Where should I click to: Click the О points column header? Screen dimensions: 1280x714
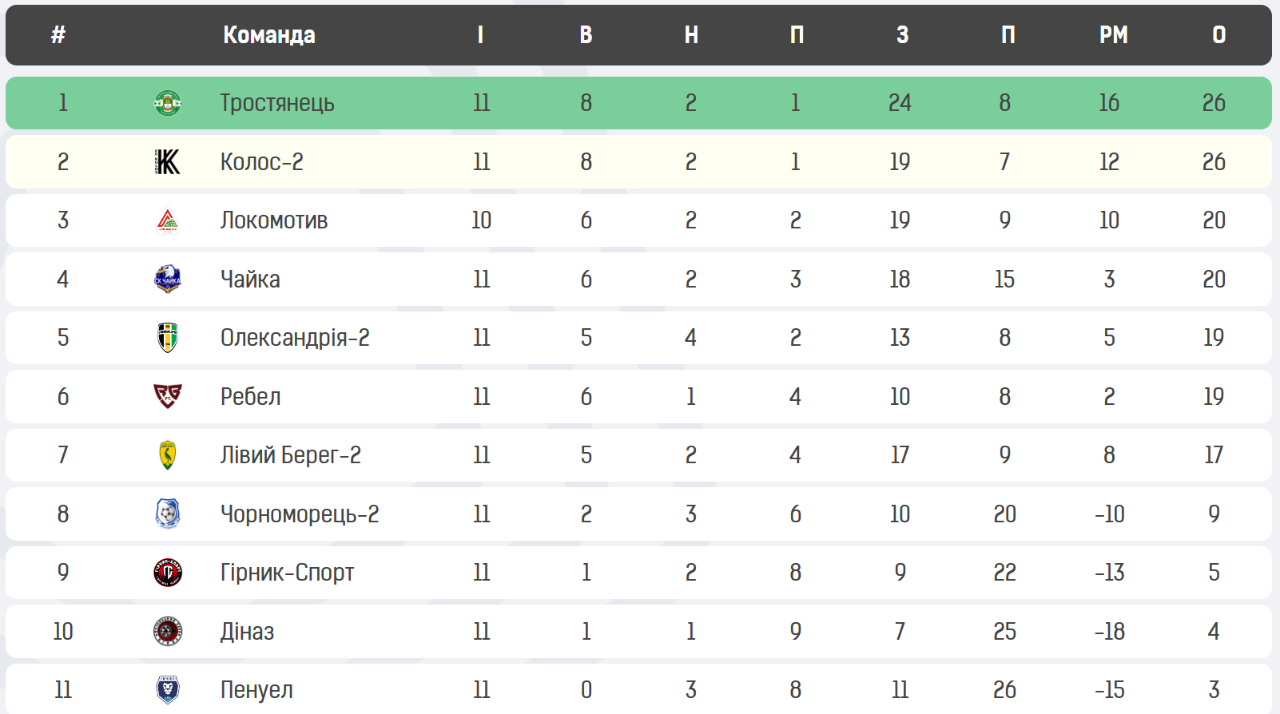point(1219,35)
